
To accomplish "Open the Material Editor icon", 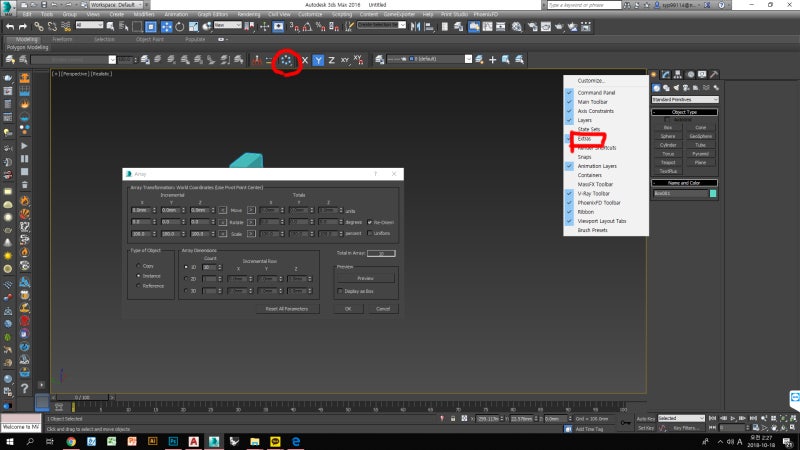I will point(517,27).
